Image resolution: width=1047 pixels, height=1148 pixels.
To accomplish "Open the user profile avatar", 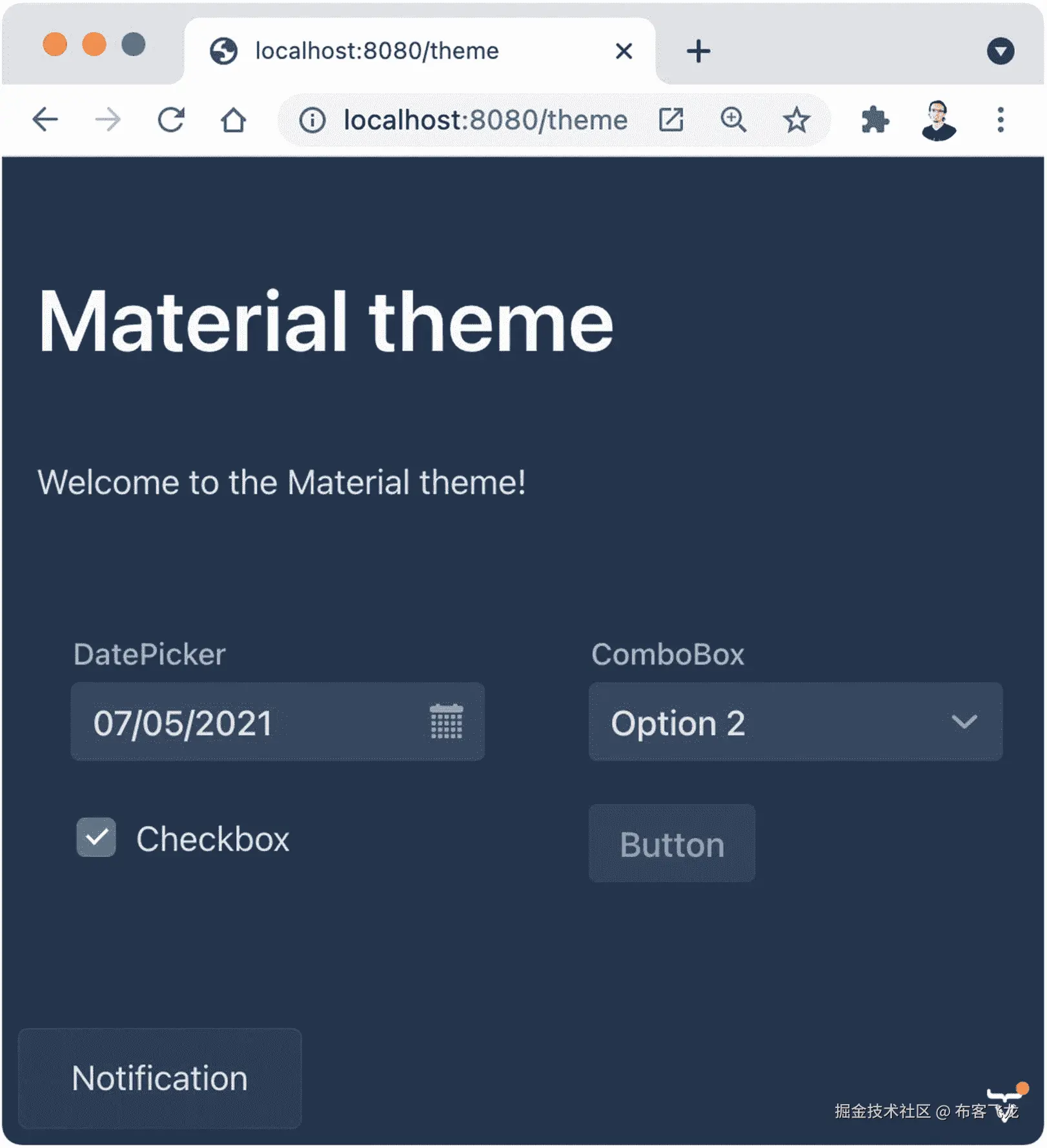I will 939,120.
